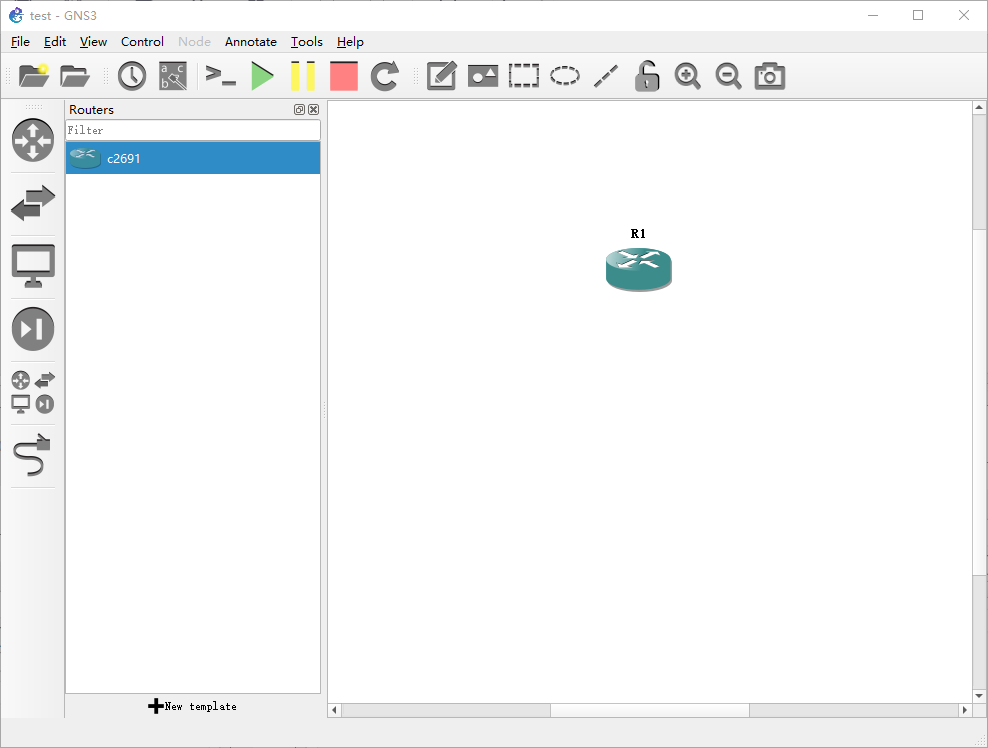Click the vertical scrollbar up arrow
The height and width of the screenshot is (748, 988).
point(979,108)
